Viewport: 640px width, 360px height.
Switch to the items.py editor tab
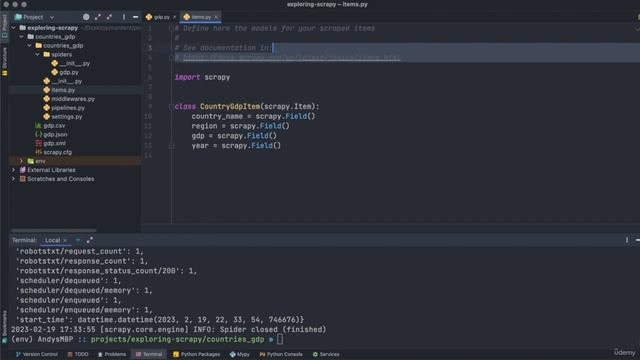click(x=201, y=17)
